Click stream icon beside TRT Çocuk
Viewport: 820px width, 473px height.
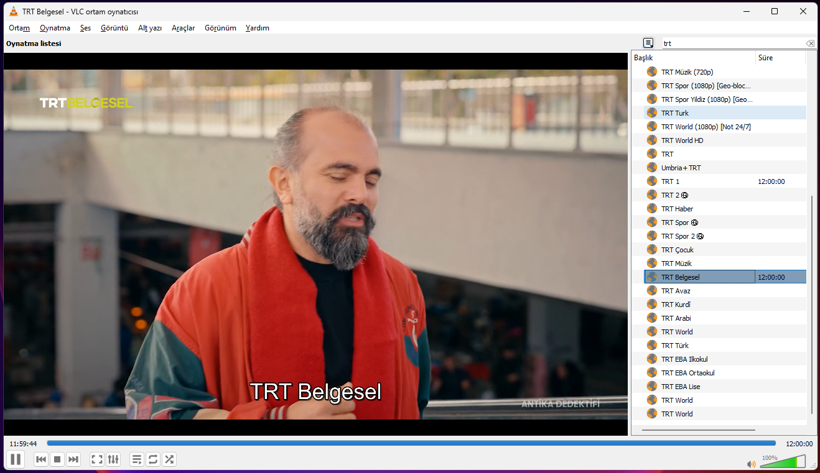(652, 249)
